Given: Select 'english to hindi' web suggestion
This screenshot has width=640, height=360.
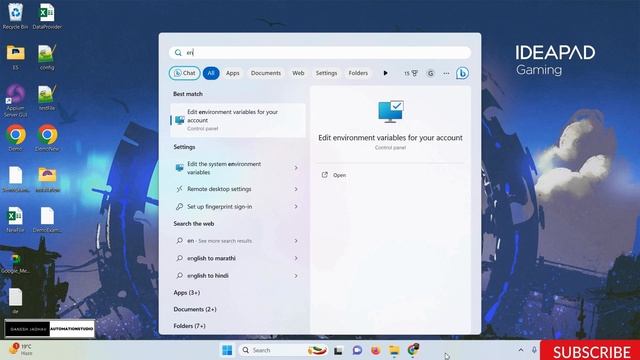Looking at the screenshot, I should coord(230,276).
